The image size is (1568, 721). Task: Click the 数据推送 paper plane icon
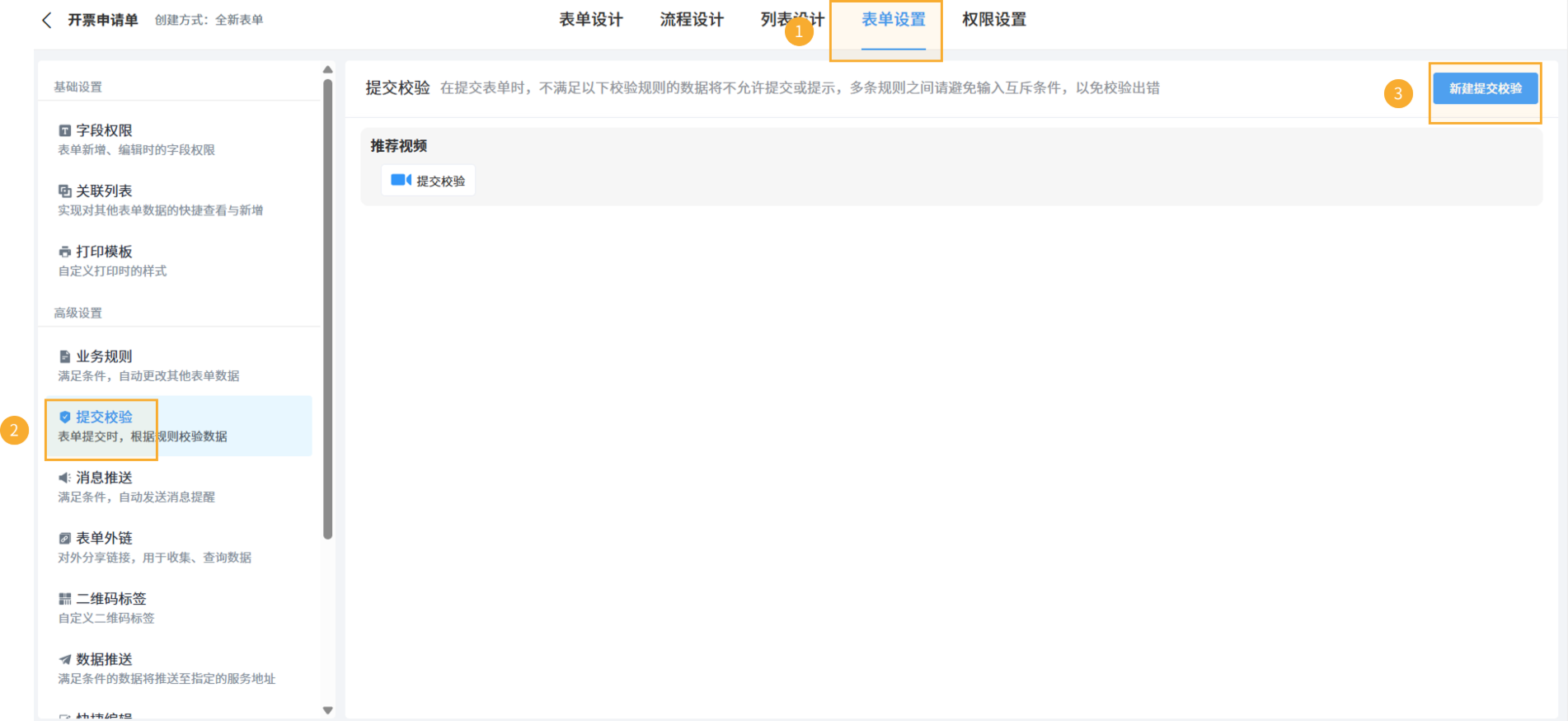[64, 659]
